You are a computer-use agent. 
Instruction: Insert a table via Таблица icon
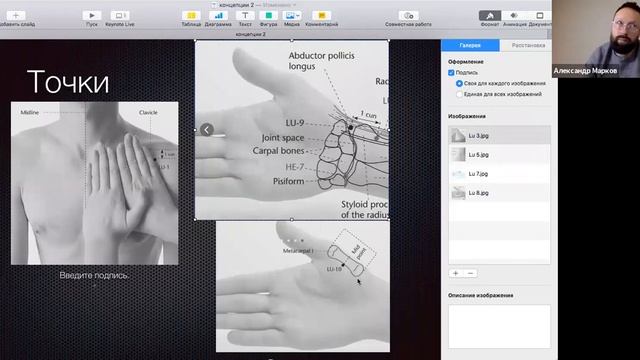pyautogui.click(x=191, y=16)
